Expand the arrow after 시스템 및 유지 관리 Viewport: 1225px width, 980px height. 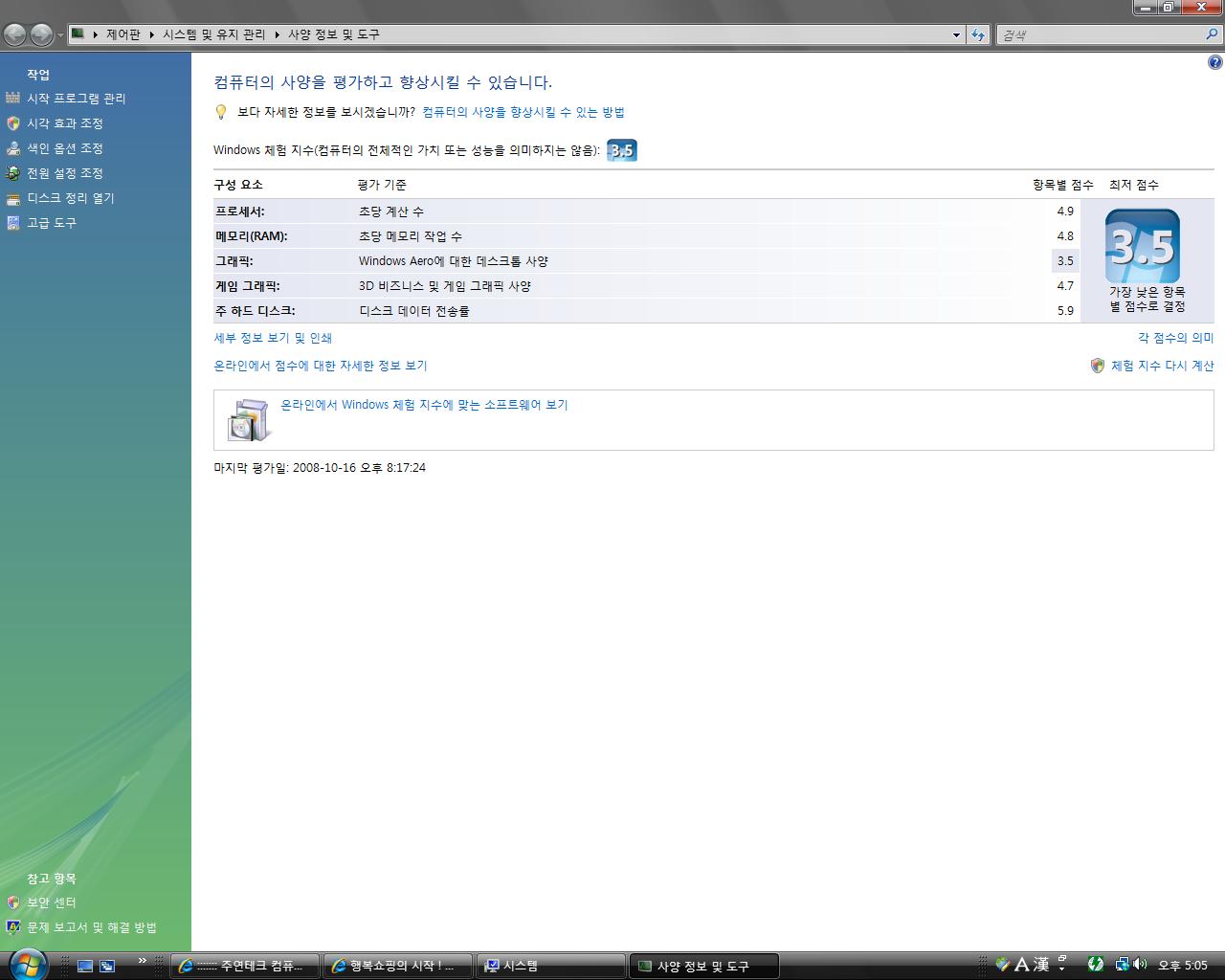pos(277,34)
